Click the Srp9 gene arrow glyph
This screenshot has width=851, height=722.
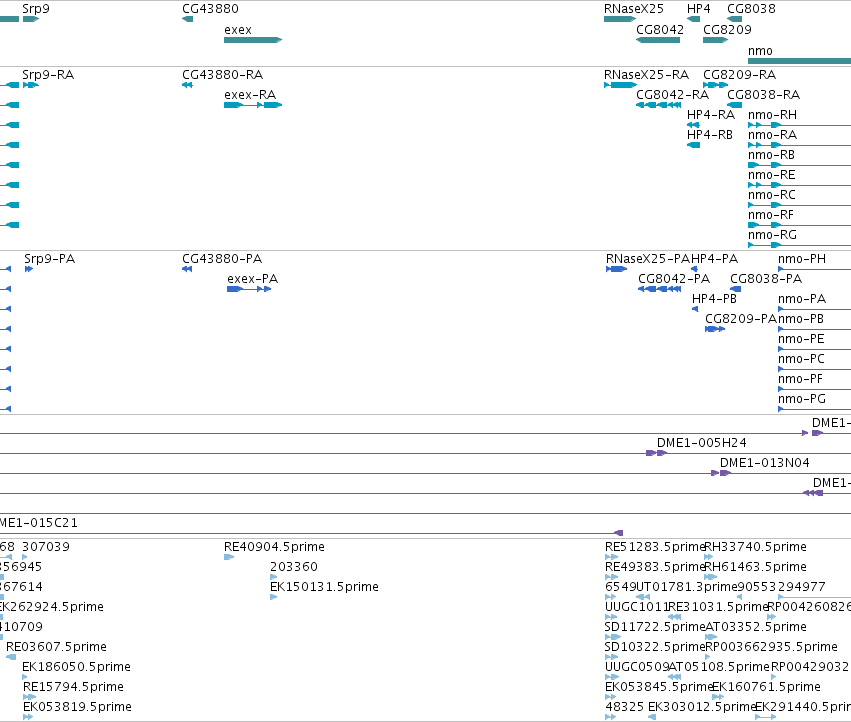pyautogui.click(x=31, y=19)
